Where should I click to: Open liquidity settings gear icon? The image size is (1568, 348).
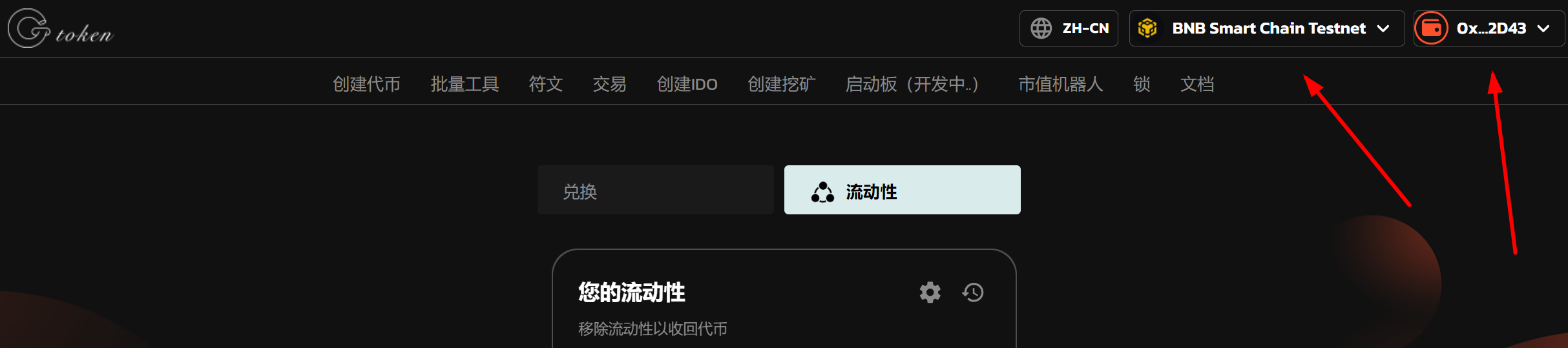coord(930,292)
